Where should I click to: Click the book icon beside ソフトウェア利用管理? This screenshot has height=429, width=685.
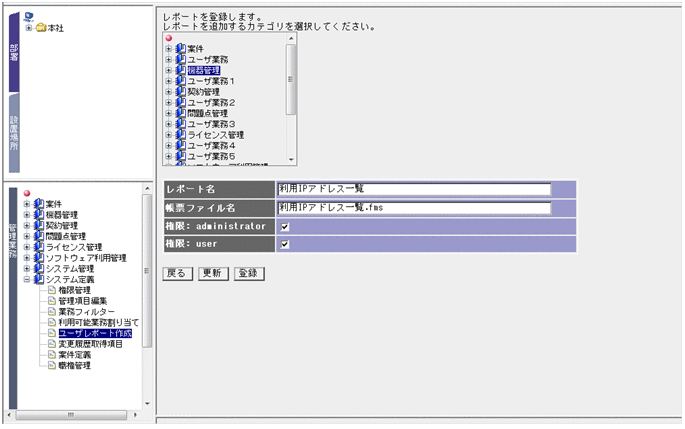click(x=39, y=258)
